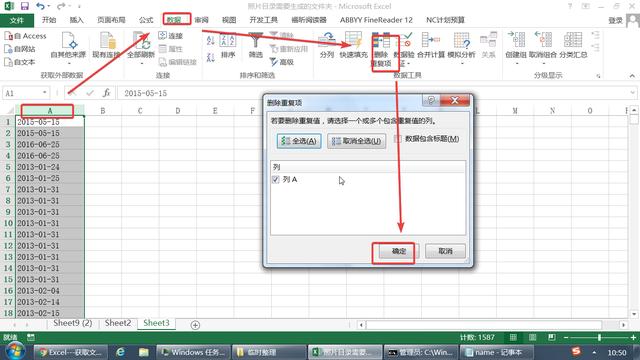Click the 确定 OK button

click(x=399, y=251)
